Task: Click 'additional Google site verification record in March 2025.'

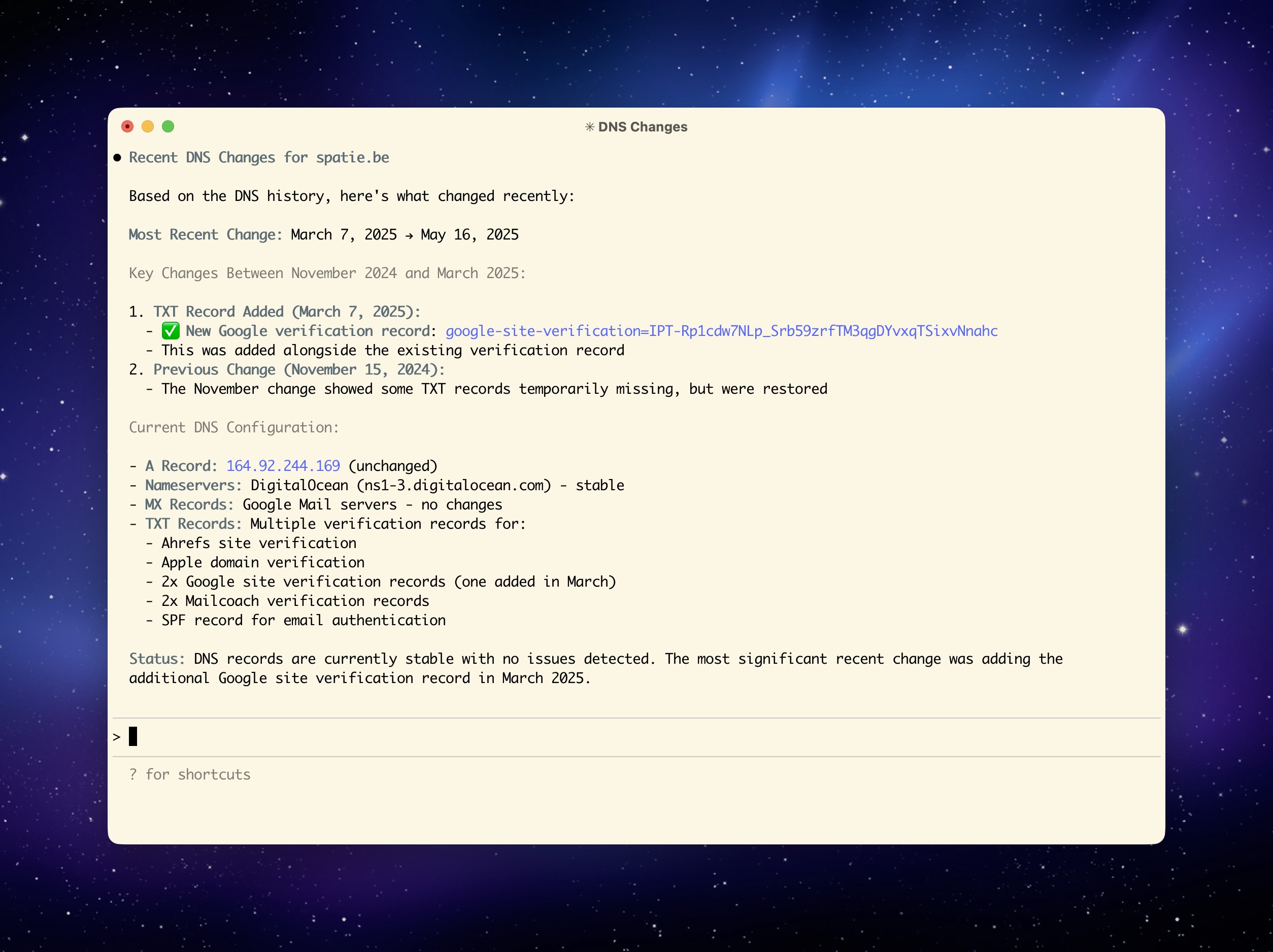Action: coord(360,678)
